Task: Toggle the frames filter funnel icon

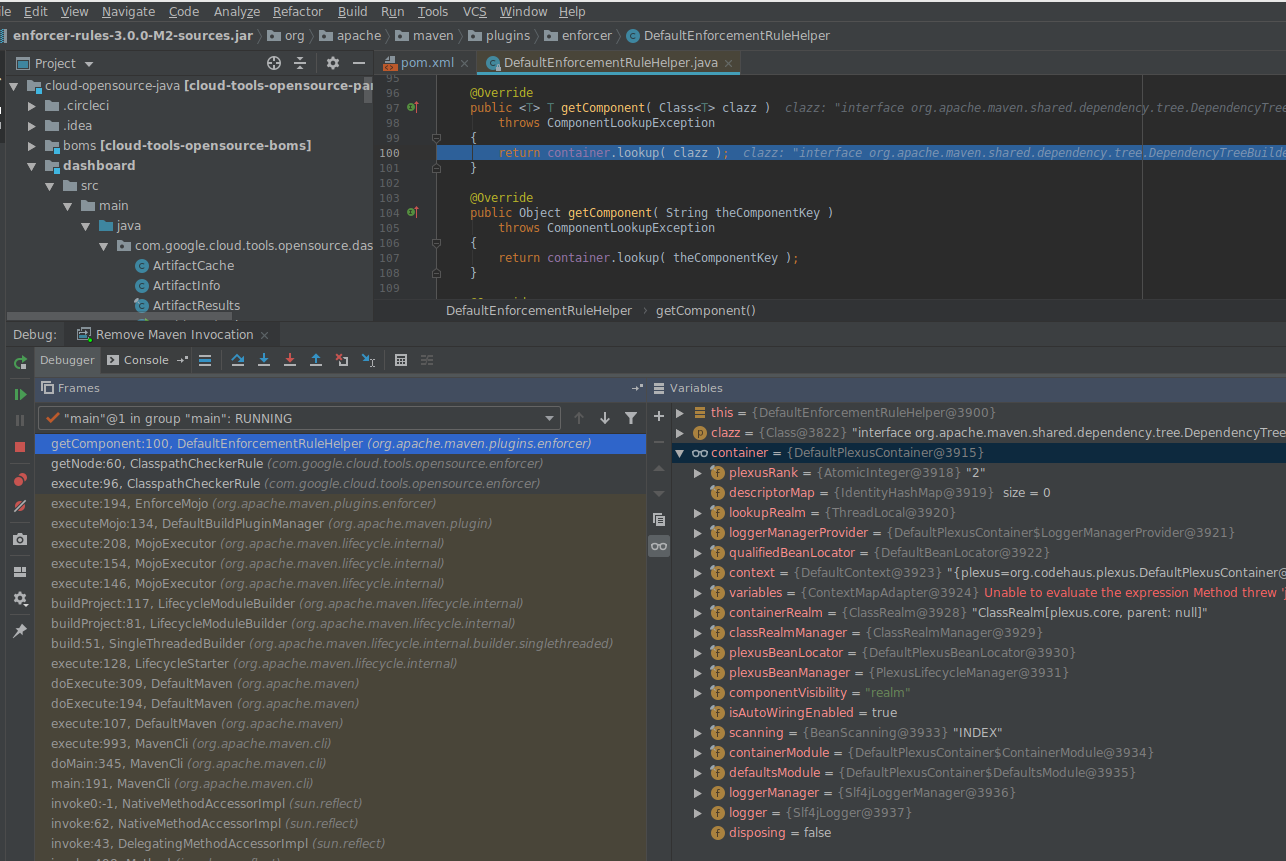Action: coord(631,418)
